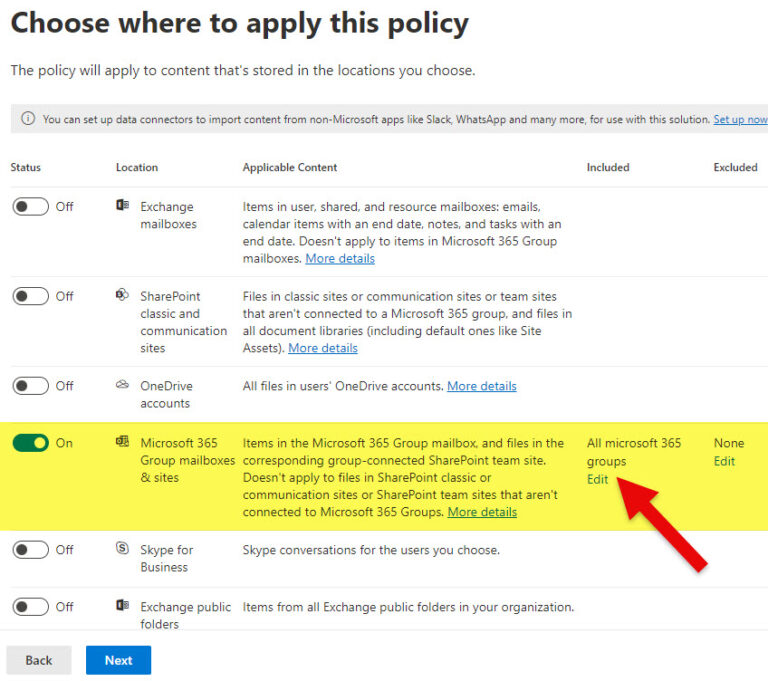Go Back to previous step
This screenshot has width=768, height=681.
pyautogui.click(x=39, y=660)
